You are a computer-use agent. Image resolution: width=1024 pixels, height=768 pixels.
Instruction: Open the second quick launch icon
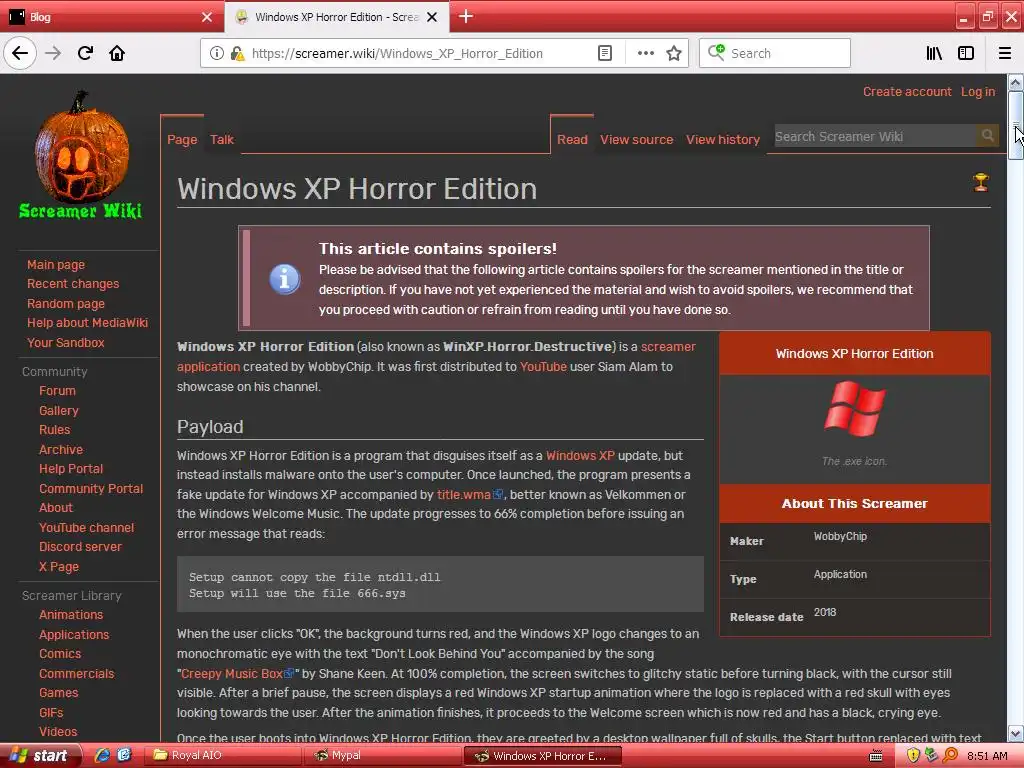(124, 756)
